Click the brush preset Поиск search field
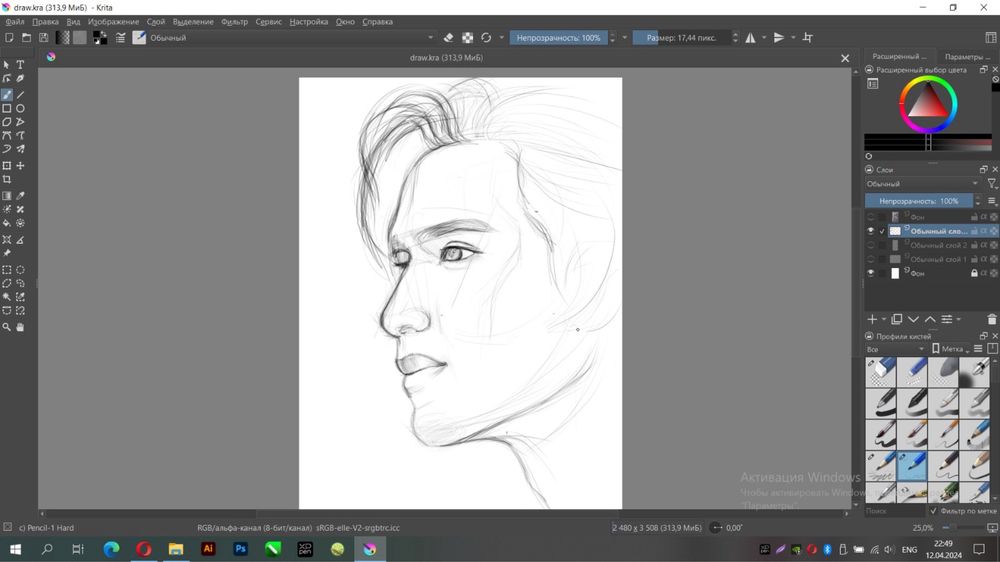This screenshot has width=1000, height=562. pos(895,511)
